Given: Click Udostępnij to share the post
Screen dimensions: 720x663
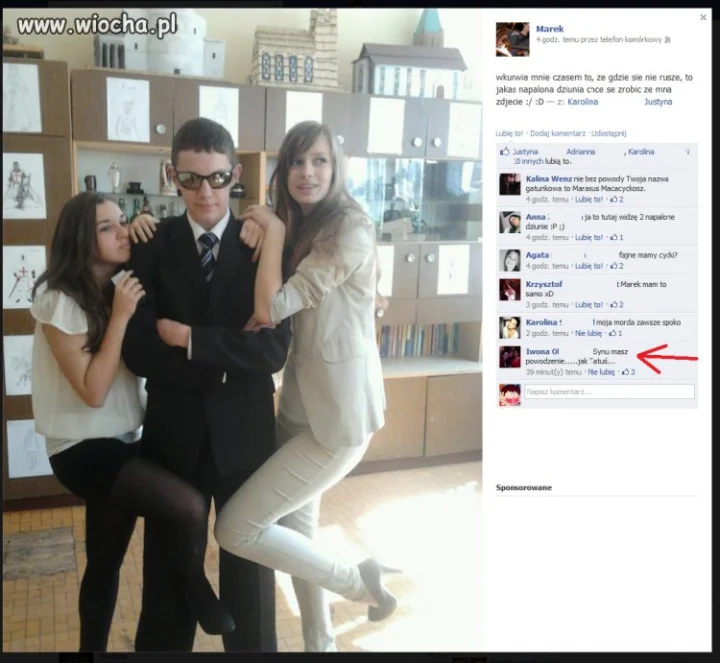Looking at the screenshot, I should click(609, 134).
